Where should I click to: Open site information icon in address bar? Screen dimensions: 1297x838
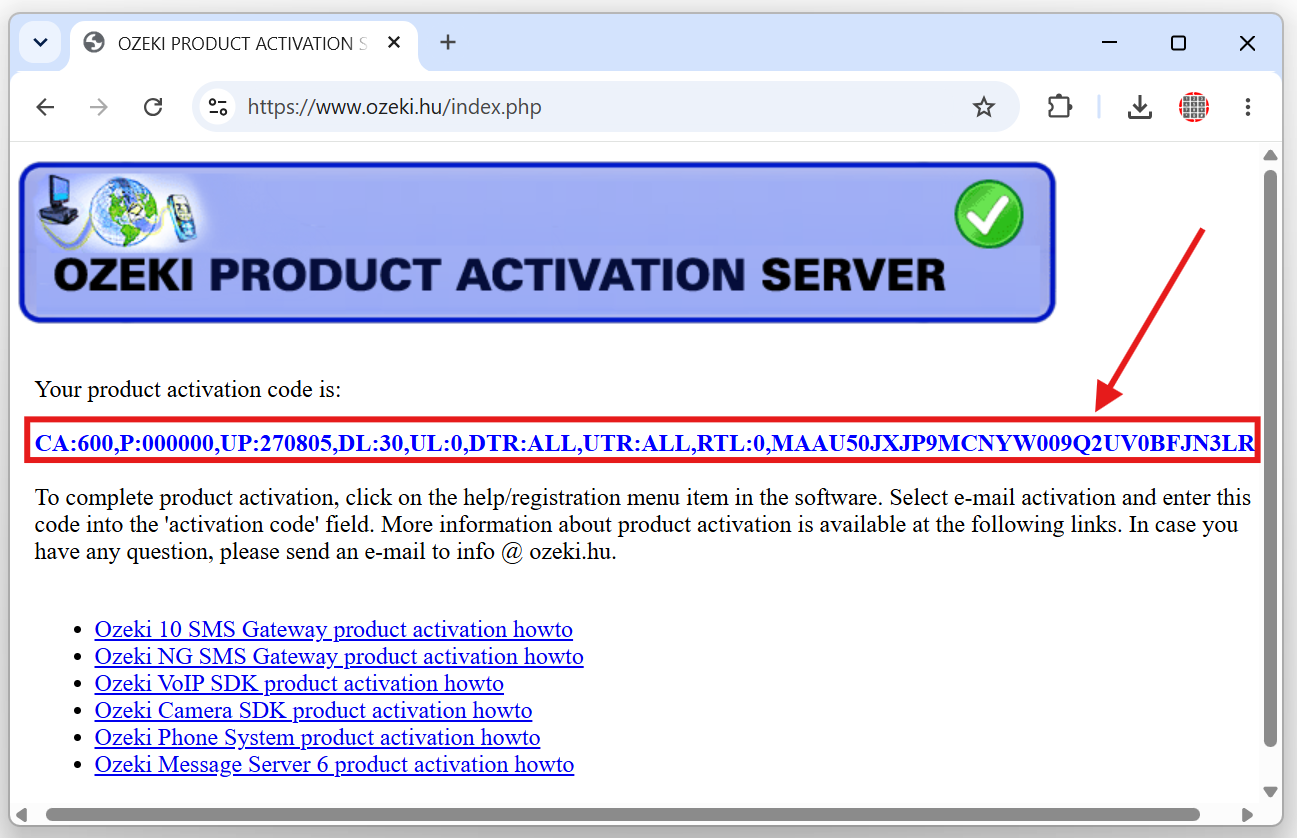(x=217, y=107)
